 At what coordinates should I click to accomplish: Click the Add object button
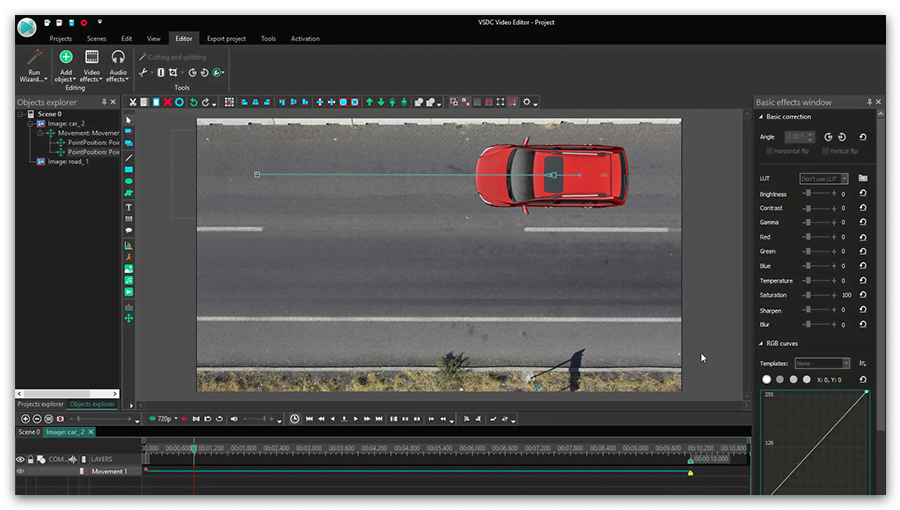65,63
